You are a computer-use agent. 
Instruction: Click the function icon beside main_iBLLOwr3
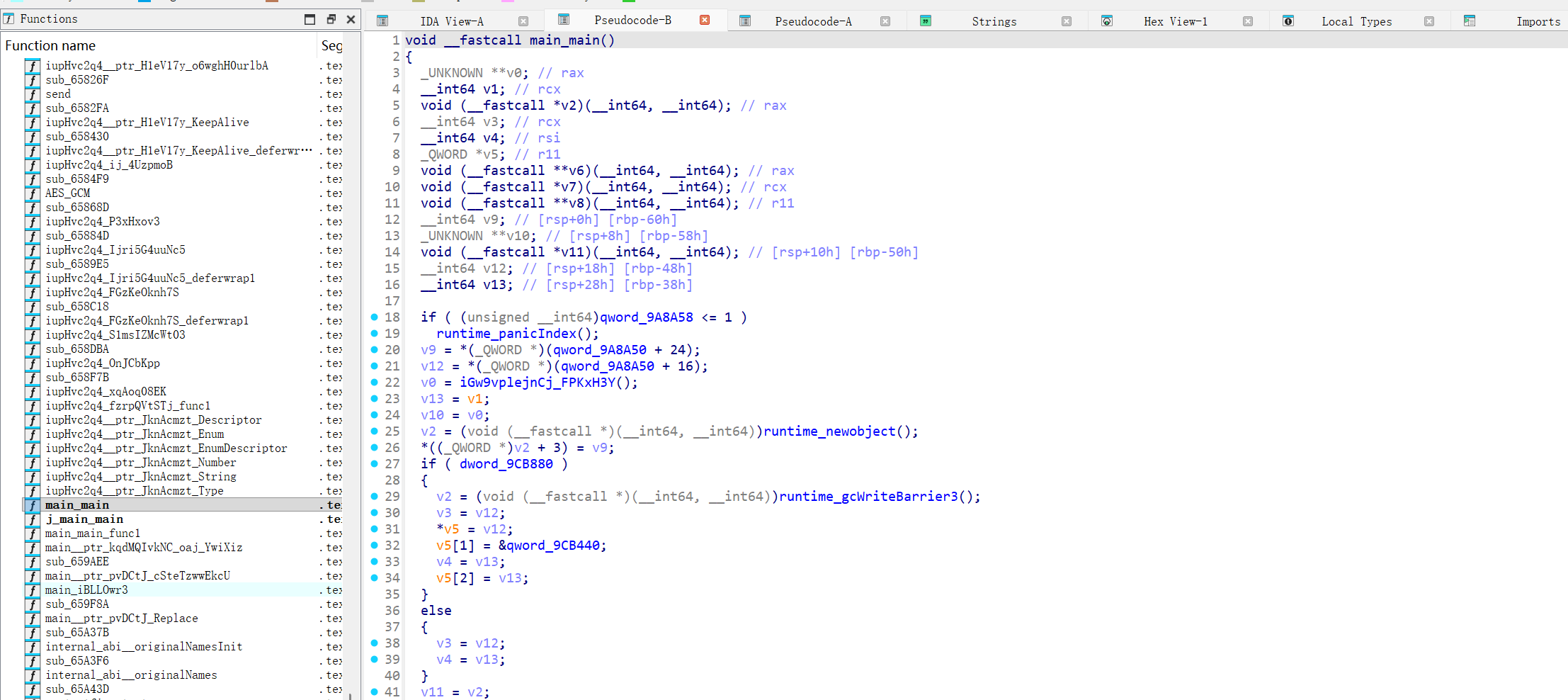(33, 590)
